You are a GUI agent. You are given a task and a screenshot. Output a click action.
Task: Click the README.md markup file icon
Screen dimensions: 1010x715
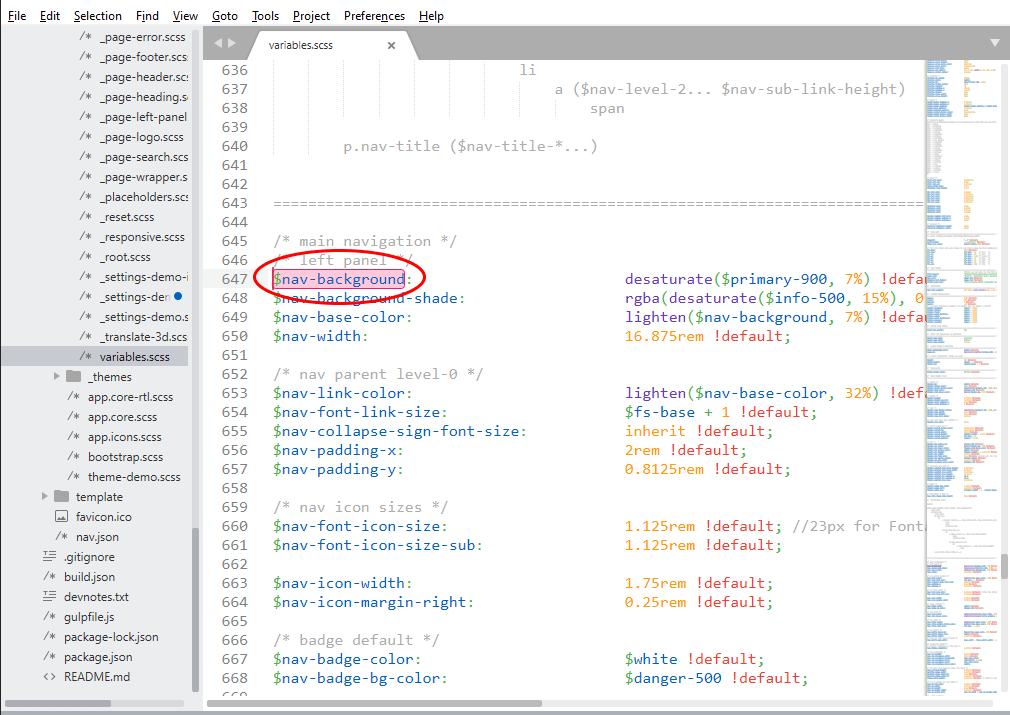coord(49,677)
